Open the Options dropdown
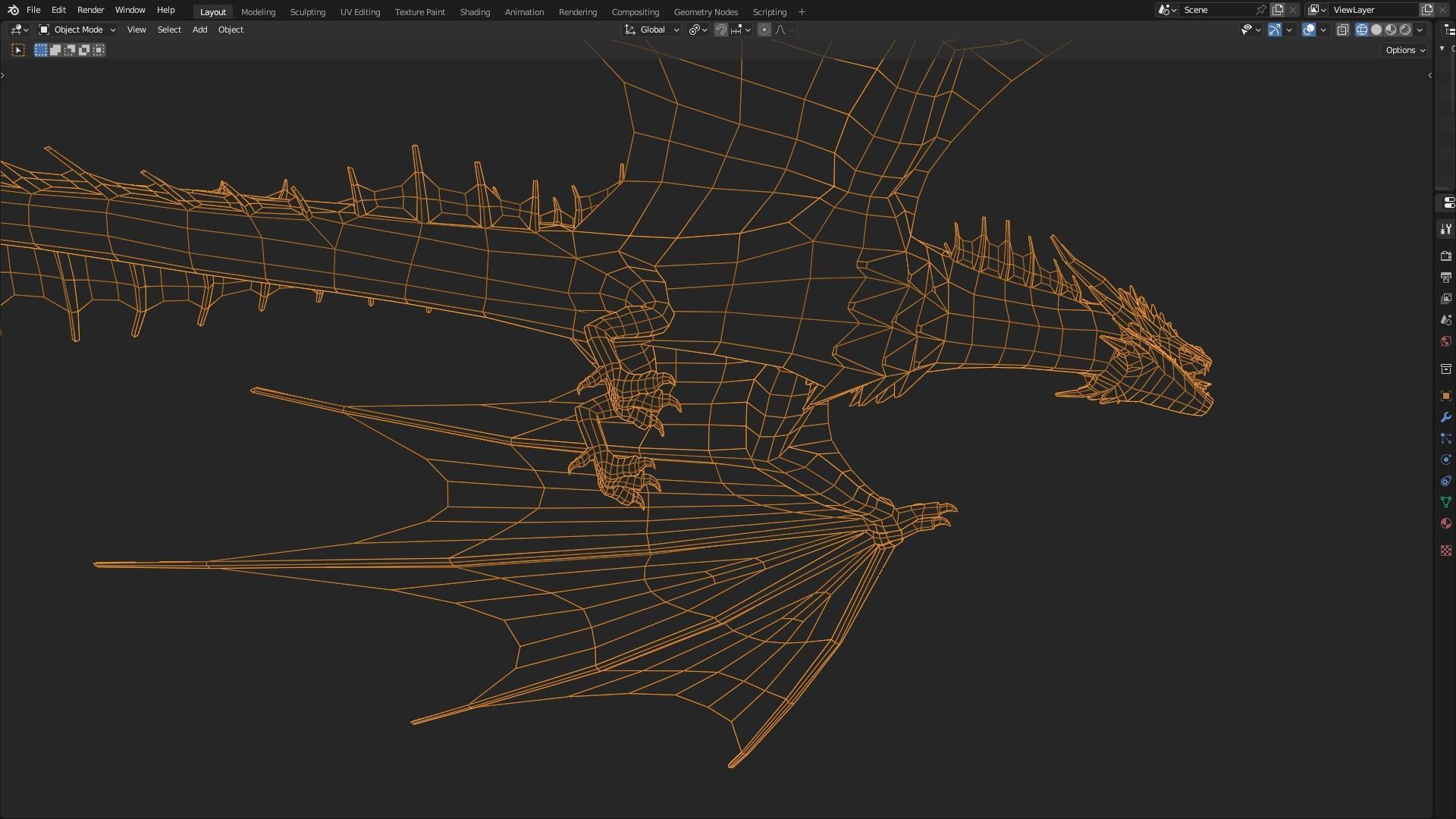Image resolution: width=1456 pixels, height=819 pixels. pos(1405,50)
